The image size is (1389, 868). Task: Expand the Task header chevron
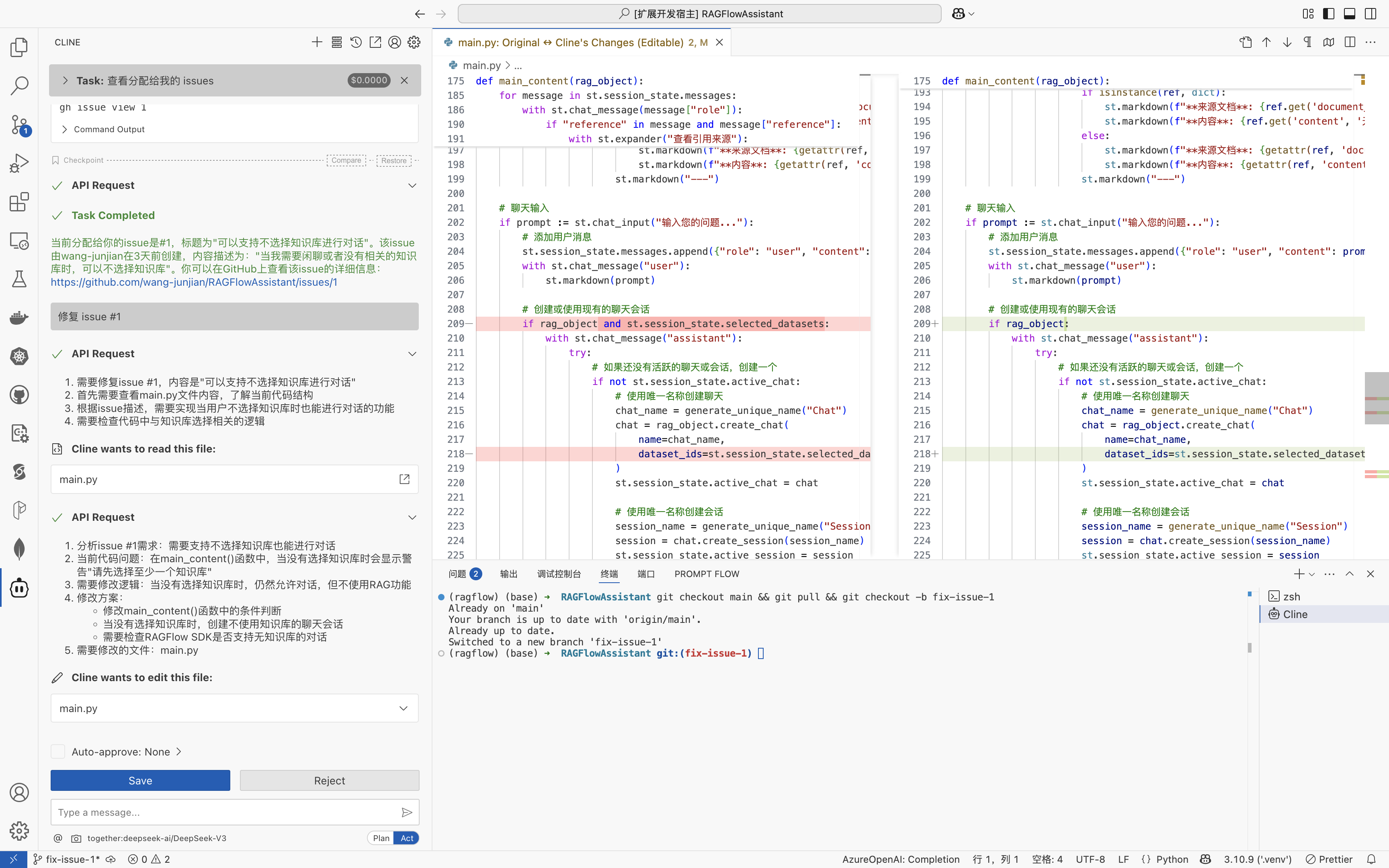click(x=65, y=80)
